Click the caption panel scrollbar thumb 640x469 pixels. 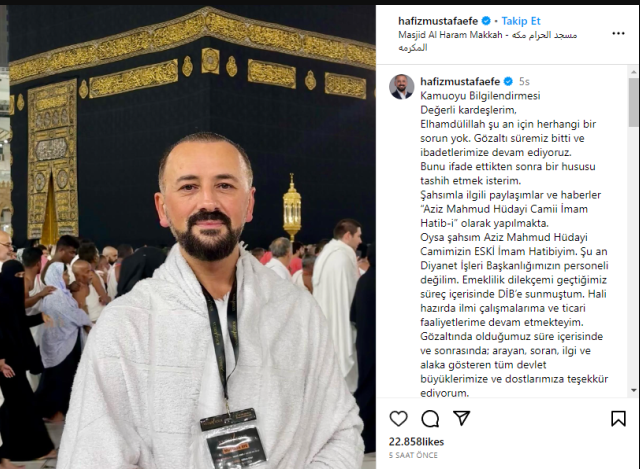point(633,102)
